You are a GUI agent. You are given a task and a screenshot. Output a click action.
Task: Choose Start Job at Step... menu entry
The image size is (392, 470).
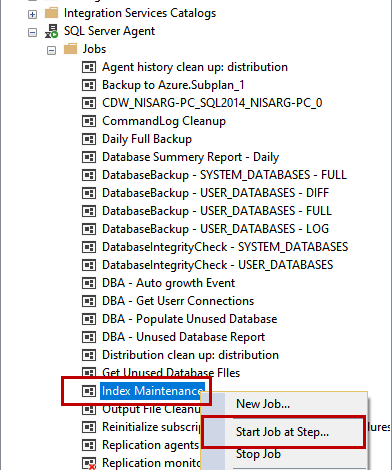tap(282, 432)
